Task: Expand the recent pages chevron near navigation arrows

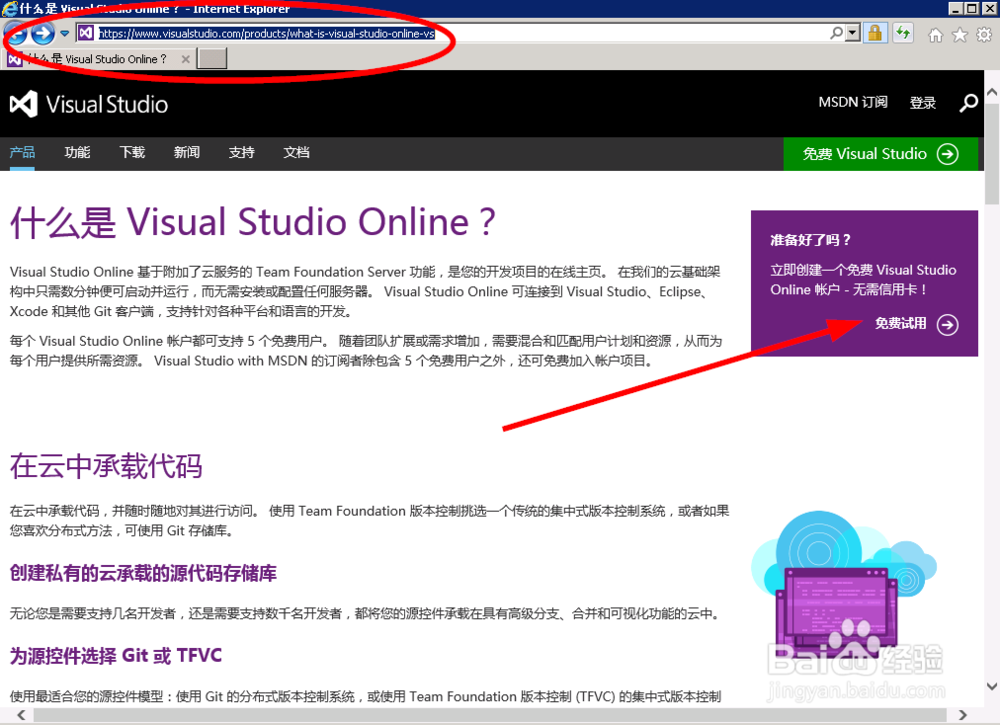Action: [63, 32]
